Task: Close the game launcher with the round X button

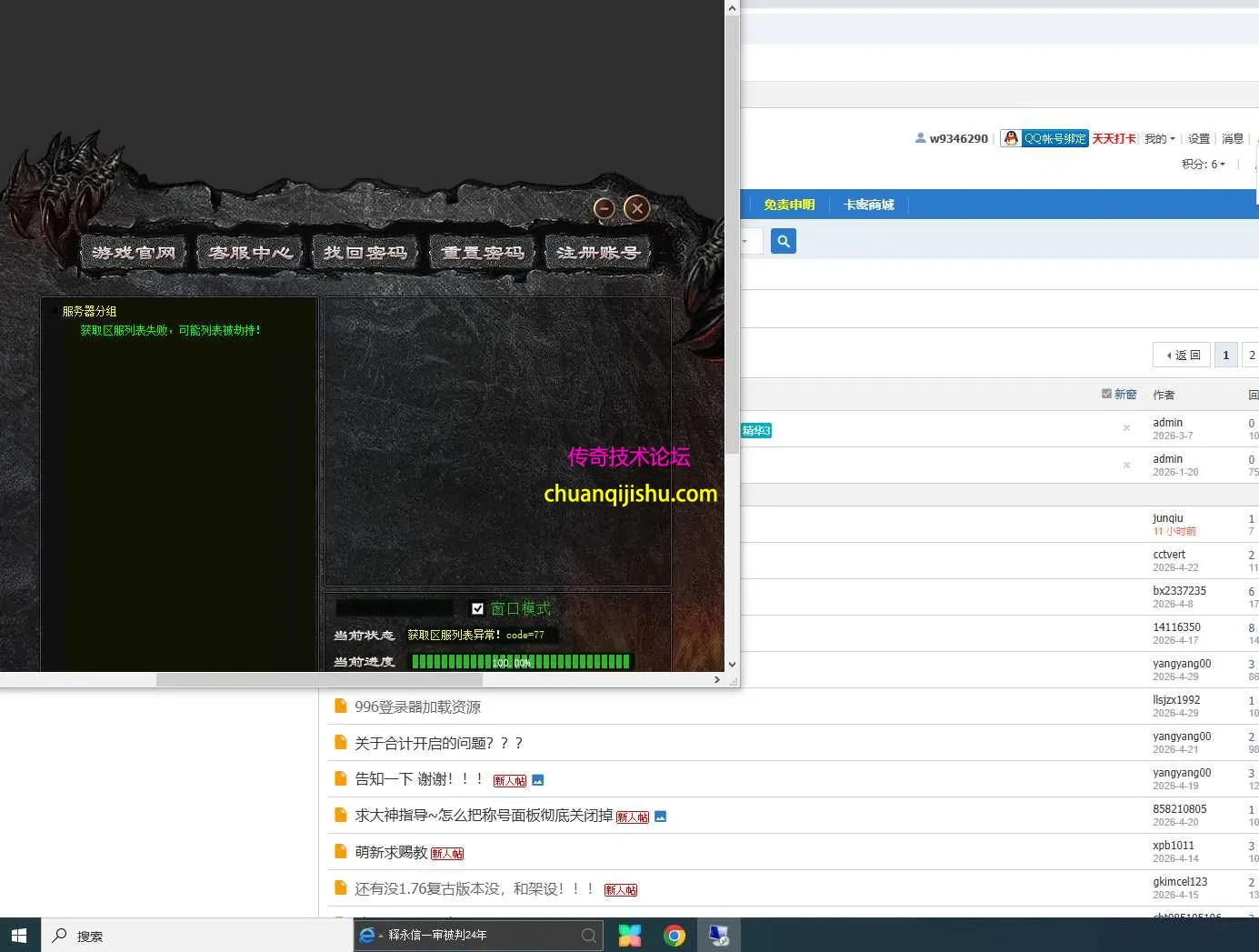Action: point(637,208)
